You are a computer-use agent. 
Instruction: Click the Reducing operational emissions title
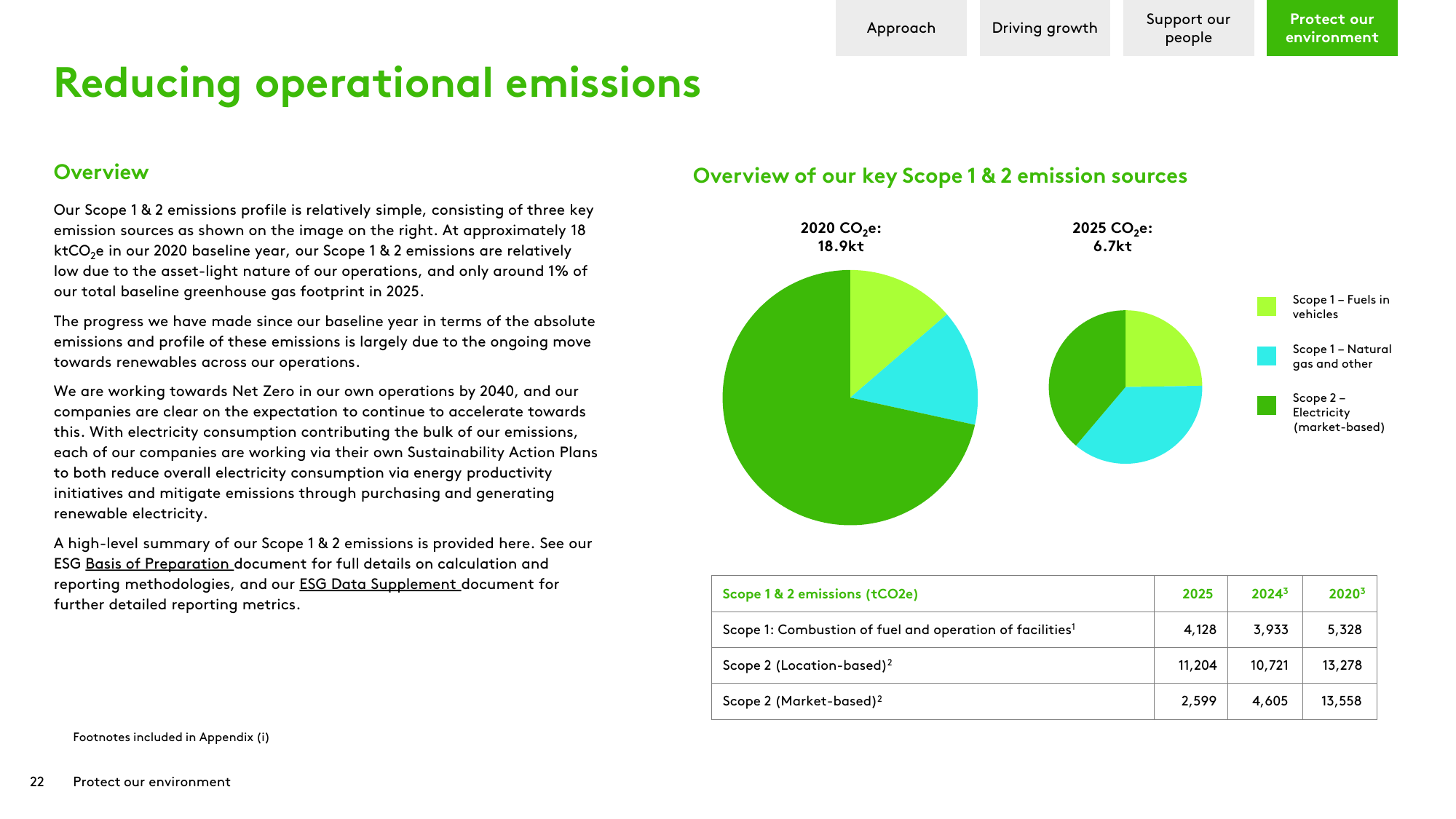coord(377,83)
